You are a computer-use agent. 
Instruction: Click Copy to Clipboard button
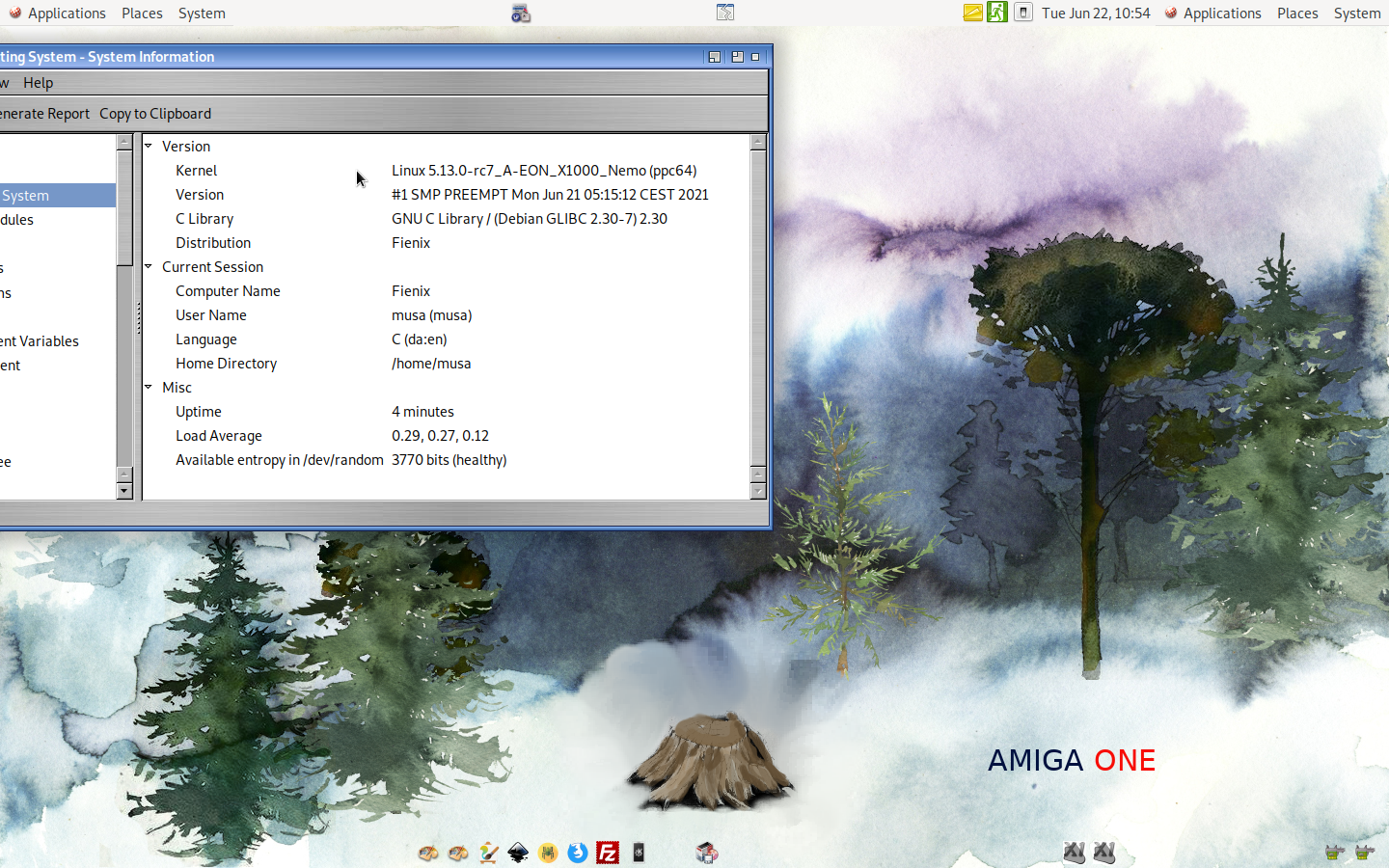click(155, 114)
